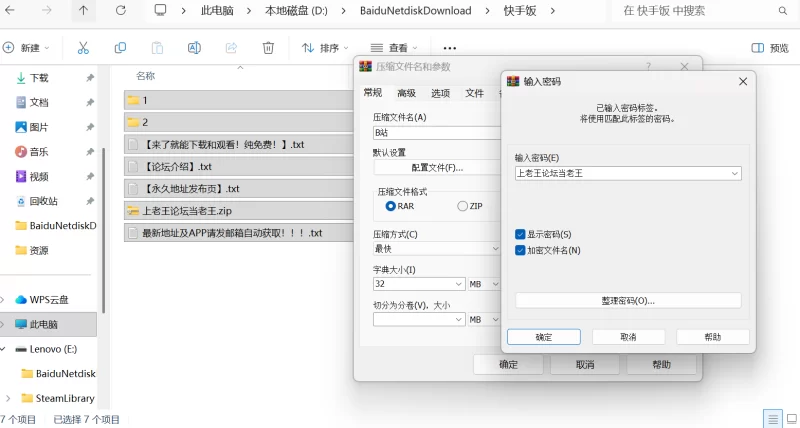Image resolution: width=800 pixels, height=428 pixels.
Task: Rename via the toolbar rename icon
Action: click(194, 48)
